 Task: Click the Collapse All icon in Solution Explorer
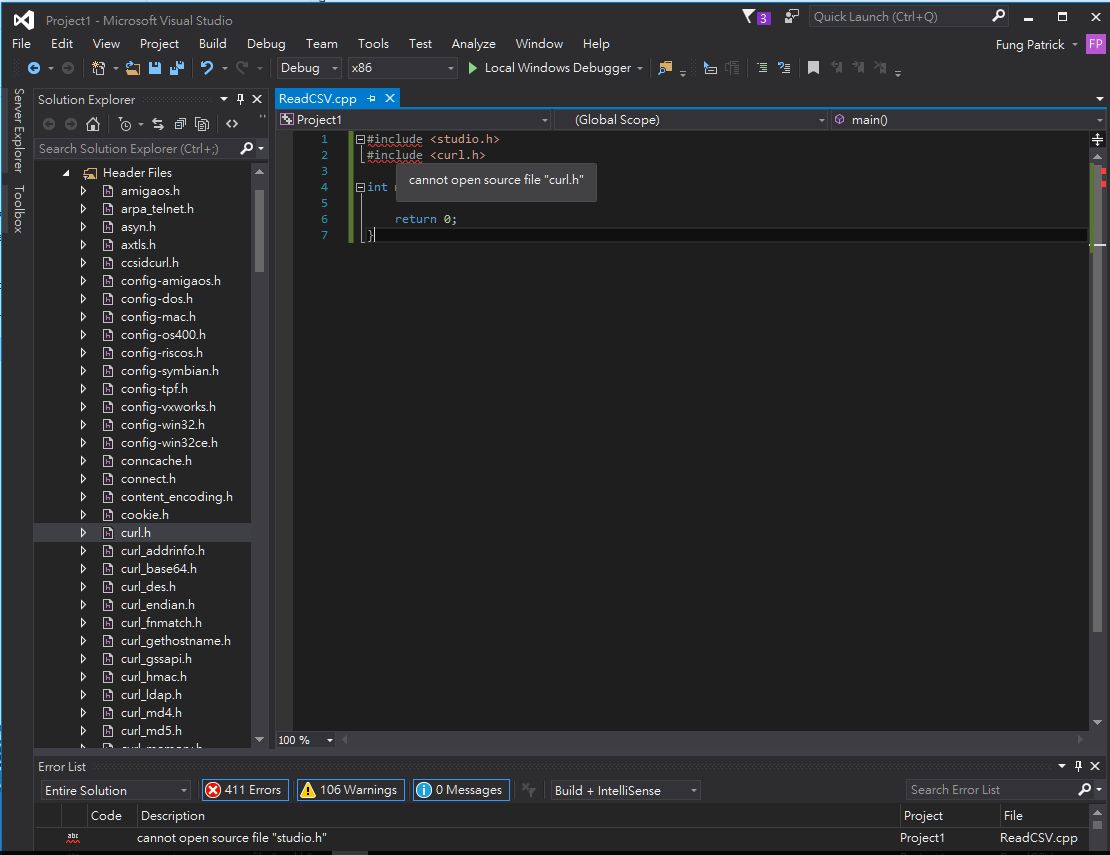click(181, 125)
